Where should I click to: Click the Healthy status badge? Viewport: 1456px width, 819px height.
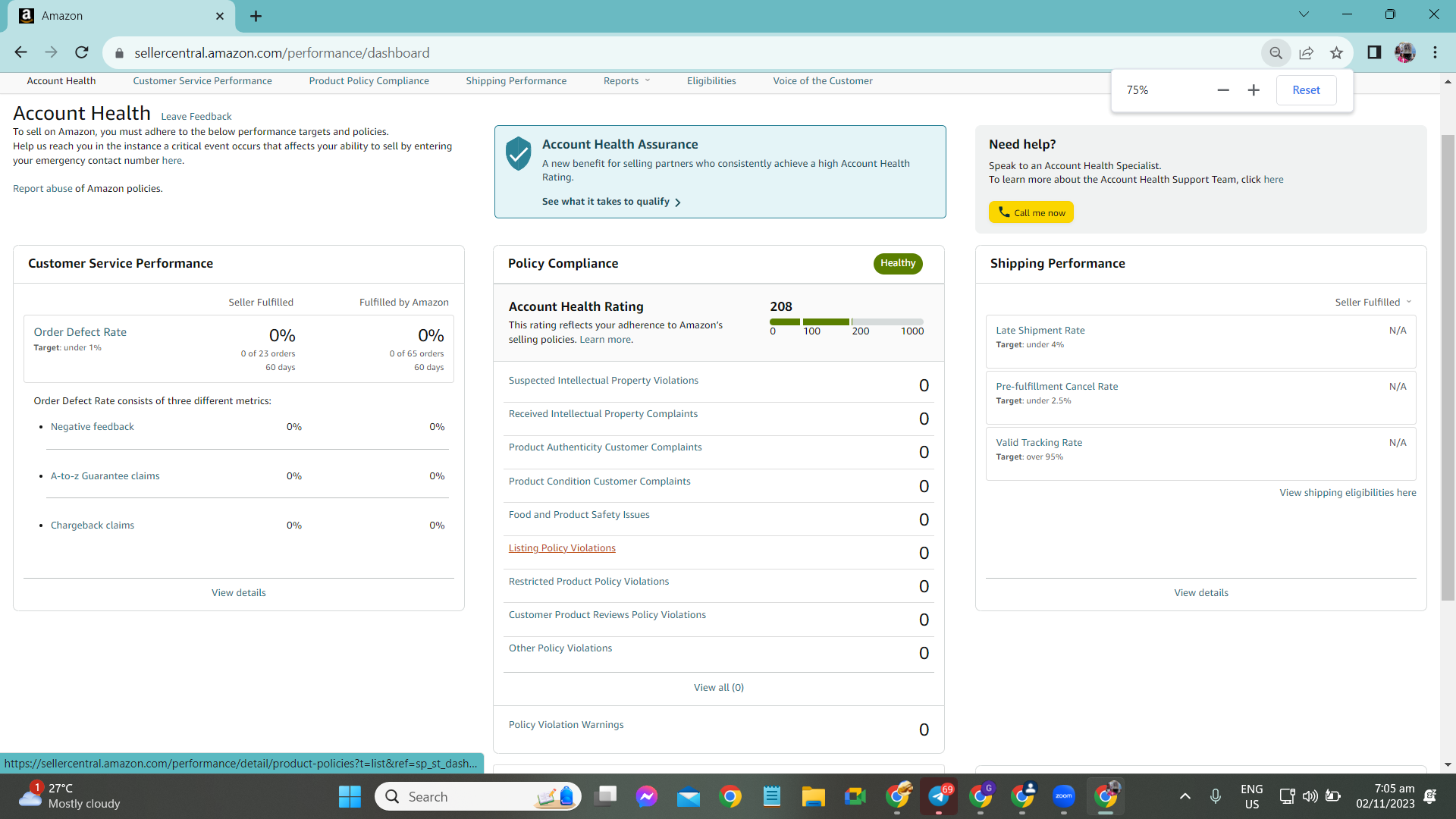[x=898, y=263]
